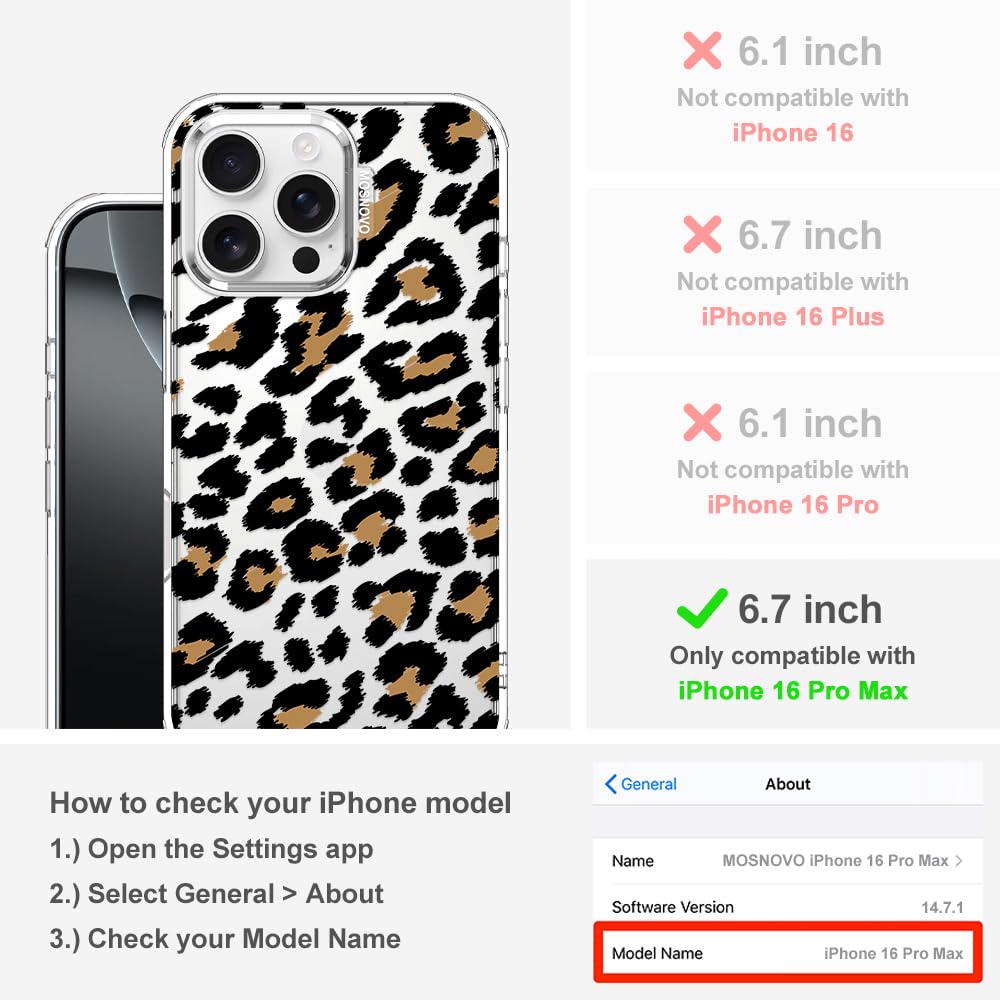Select the Software Version row
The height and width of the screenshot is (1000, 1000).
pos(788,907)
